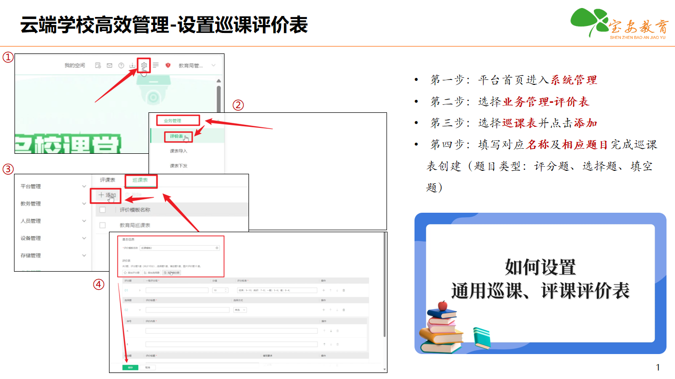Image resolution: width=675 pixels, height=379 pixels.
Task: Switch to the 巡课表 tab
Action: pos(140,180)
